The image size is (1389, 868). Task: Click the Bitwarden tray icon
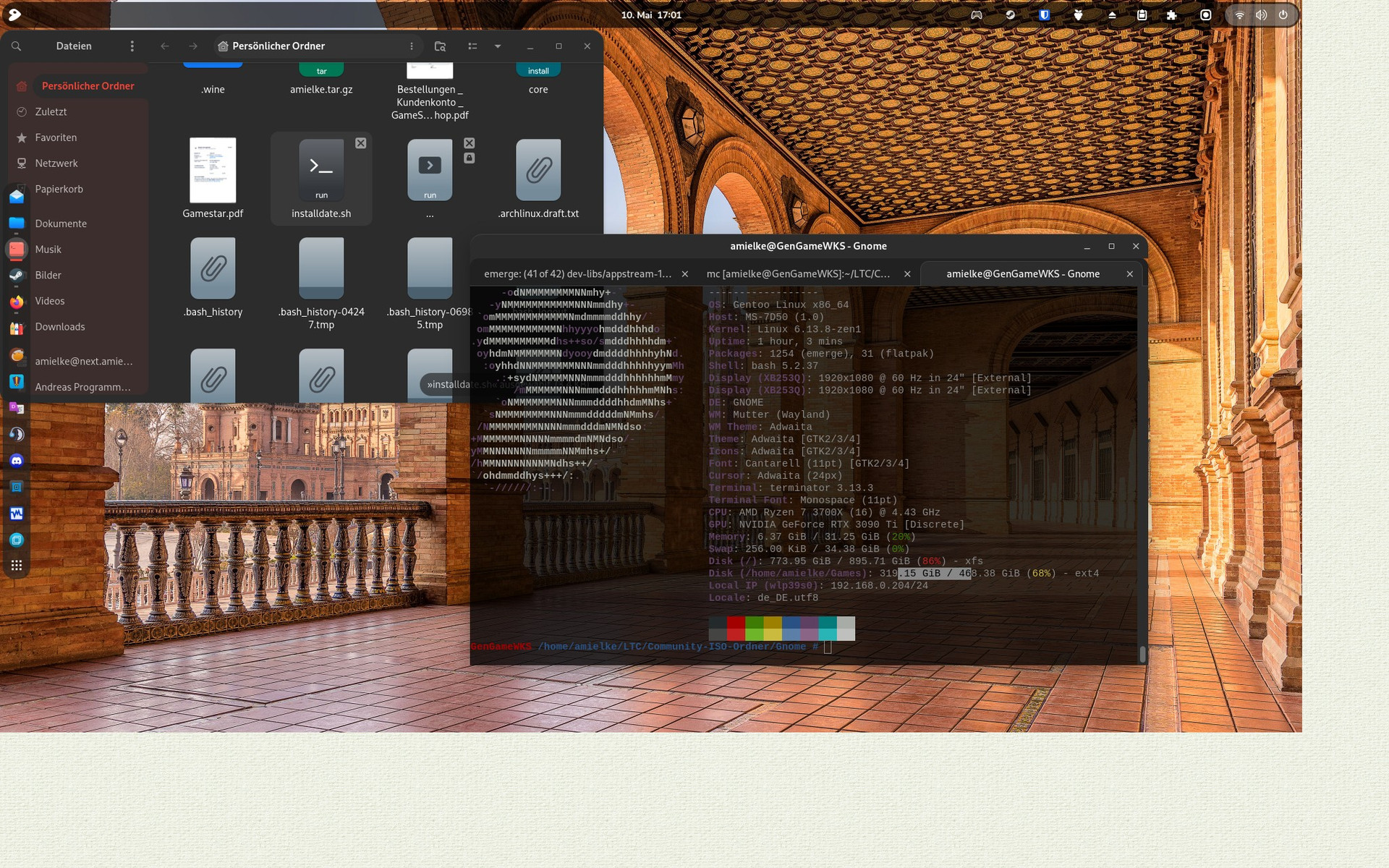(x=1044, y=15)
